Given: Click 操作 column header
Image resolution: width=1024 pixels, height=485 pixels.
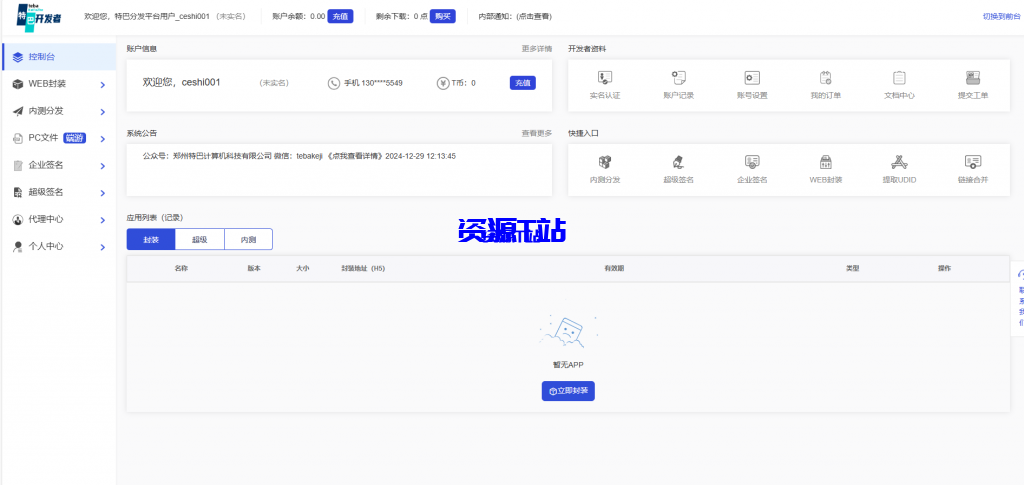Looking at the screenshot, I should (944, 268).
